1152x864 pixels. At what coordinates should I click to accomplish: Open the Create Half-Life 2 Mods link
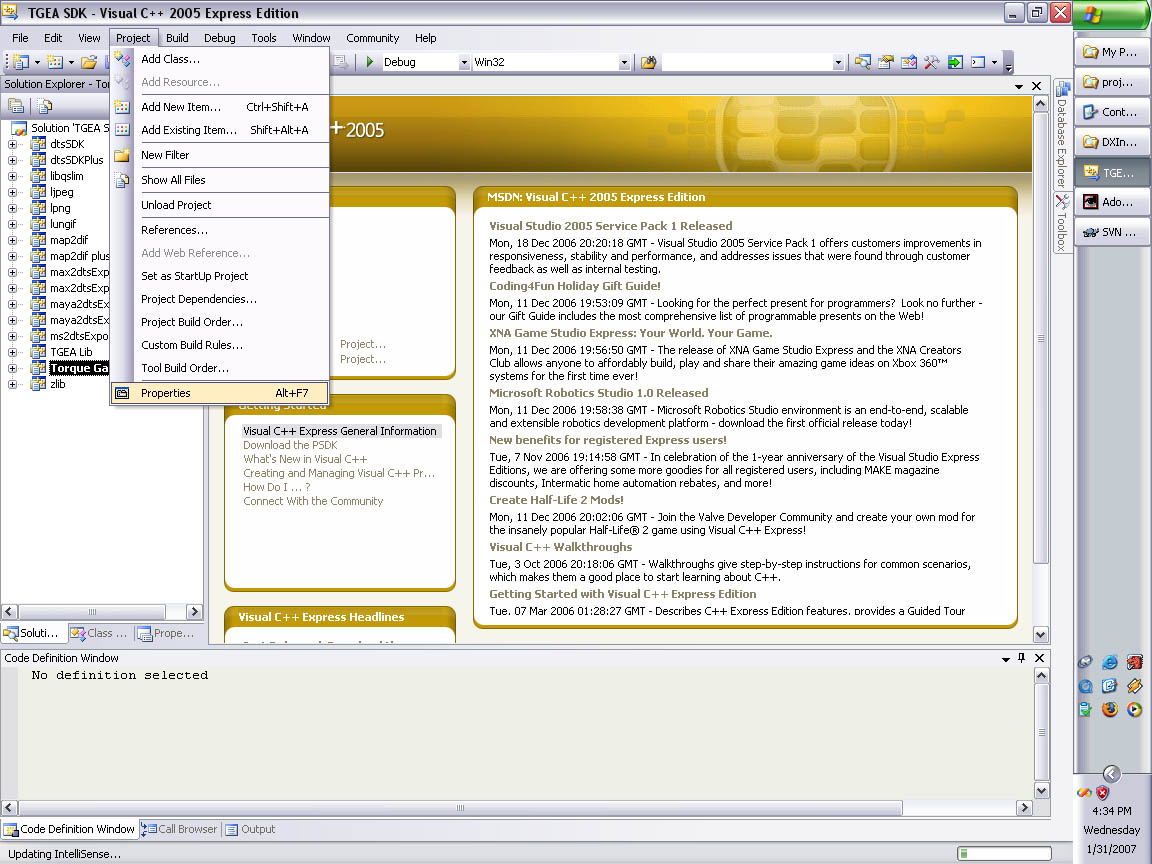556,500
